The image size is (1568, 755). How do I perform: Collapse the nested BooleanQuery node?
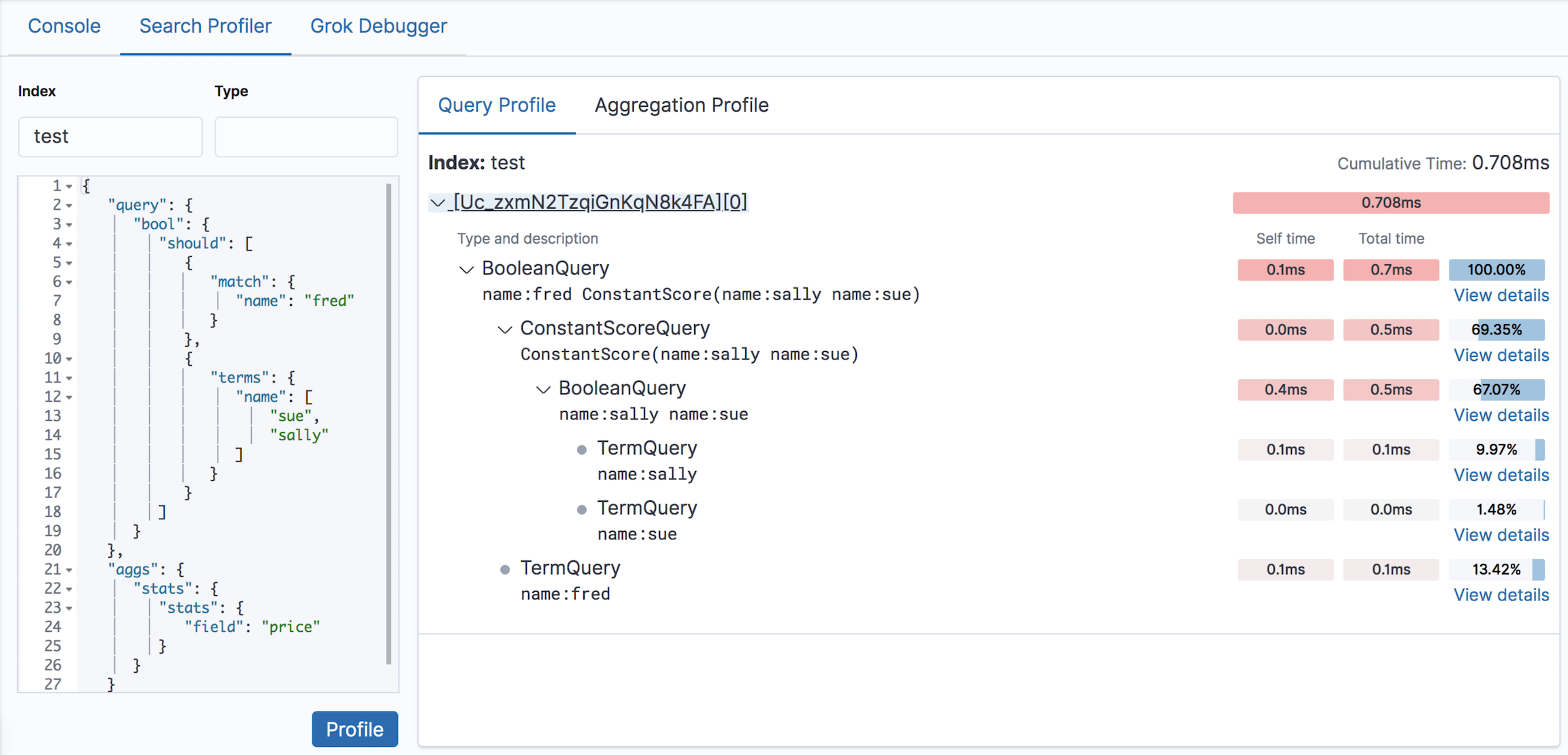click(543, 389)
